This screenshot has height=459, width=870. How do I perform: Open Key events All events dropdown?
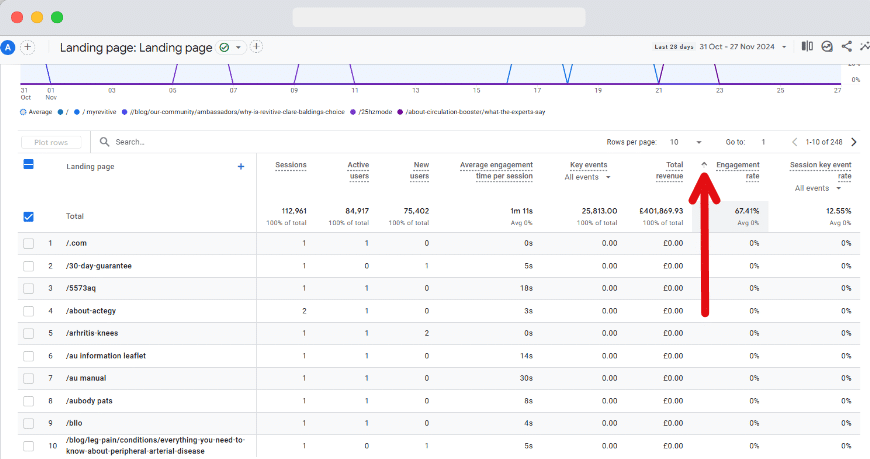click(x=587, y=177)
